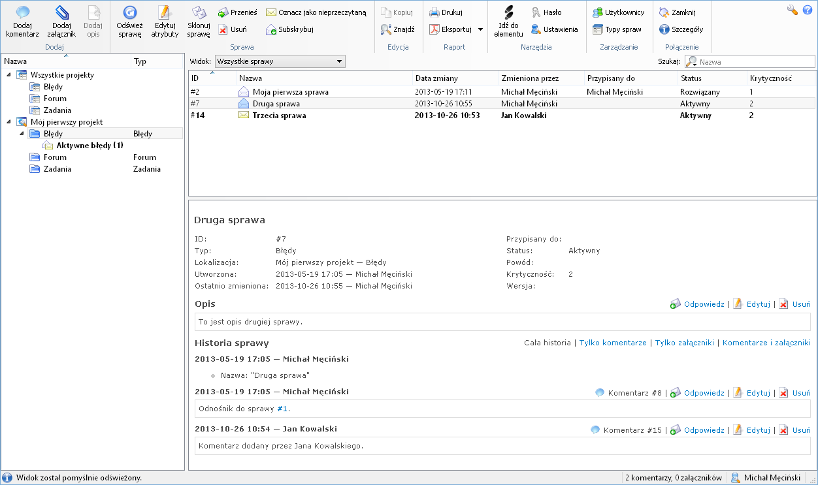Open Ustawienia settings
The image size is (818, 485).
point(555,30)
